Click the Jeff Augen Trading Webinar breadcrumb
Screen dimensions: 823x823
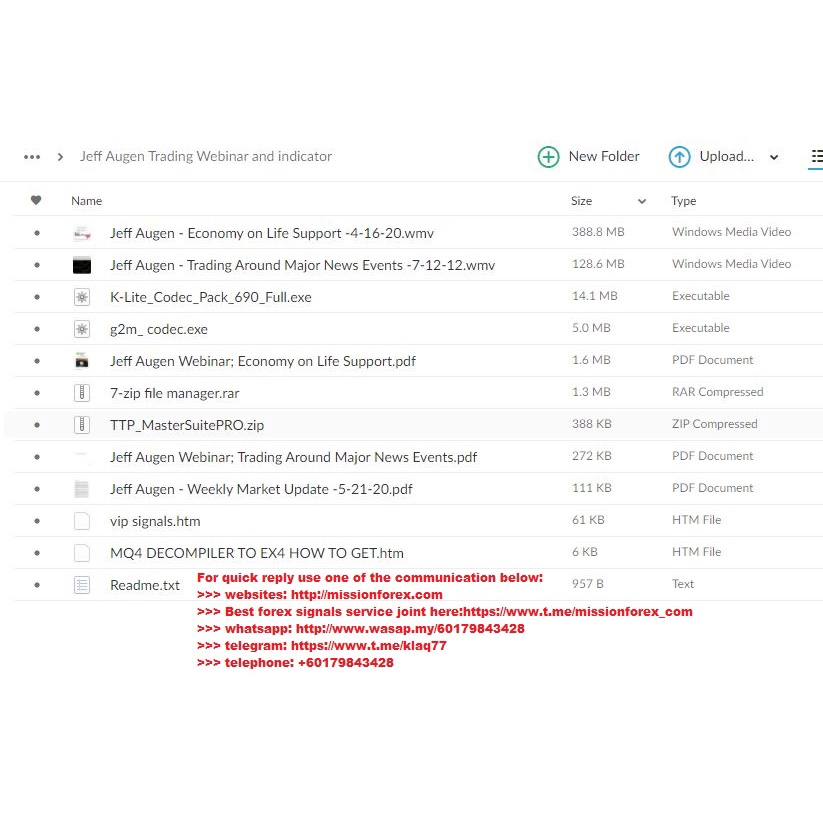point(206,157)
